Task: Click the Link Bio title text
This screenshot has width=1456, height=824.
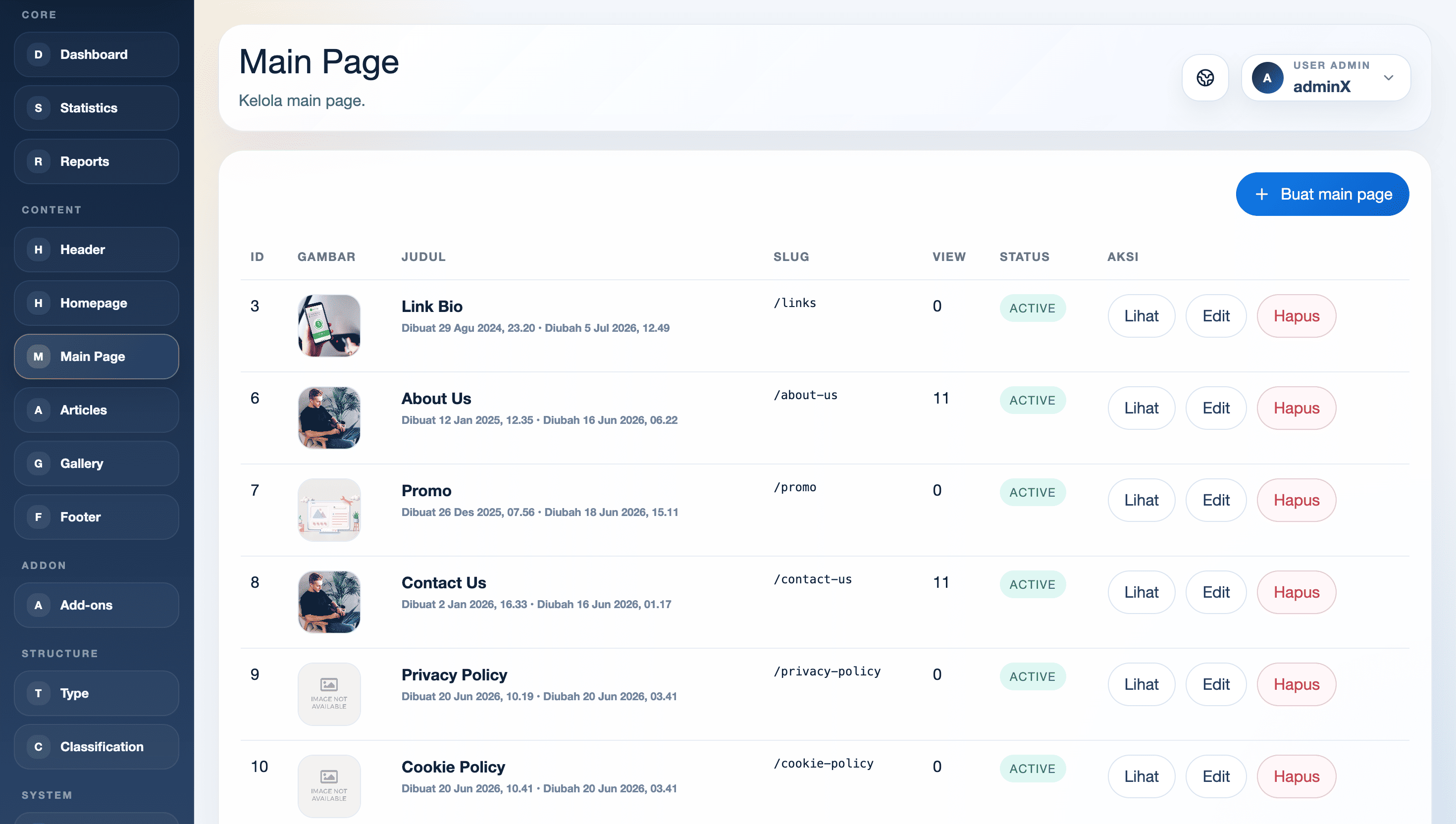Action: (x=432, y=306)
